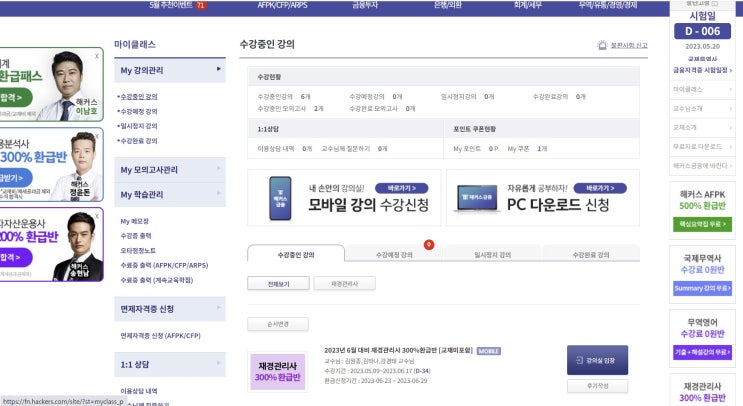Open 수강증 출력 in sidebar
Viewport: 743px width, 406px height.
(136, 236)
